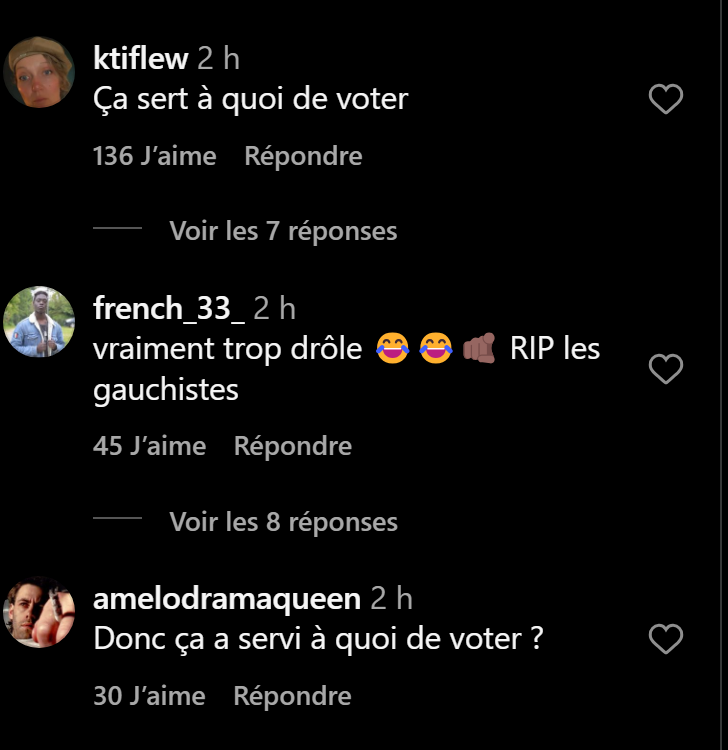
Task: Expand "Voir les 7 réponses"
Action: pyautogui.click(x=283, y=231)
